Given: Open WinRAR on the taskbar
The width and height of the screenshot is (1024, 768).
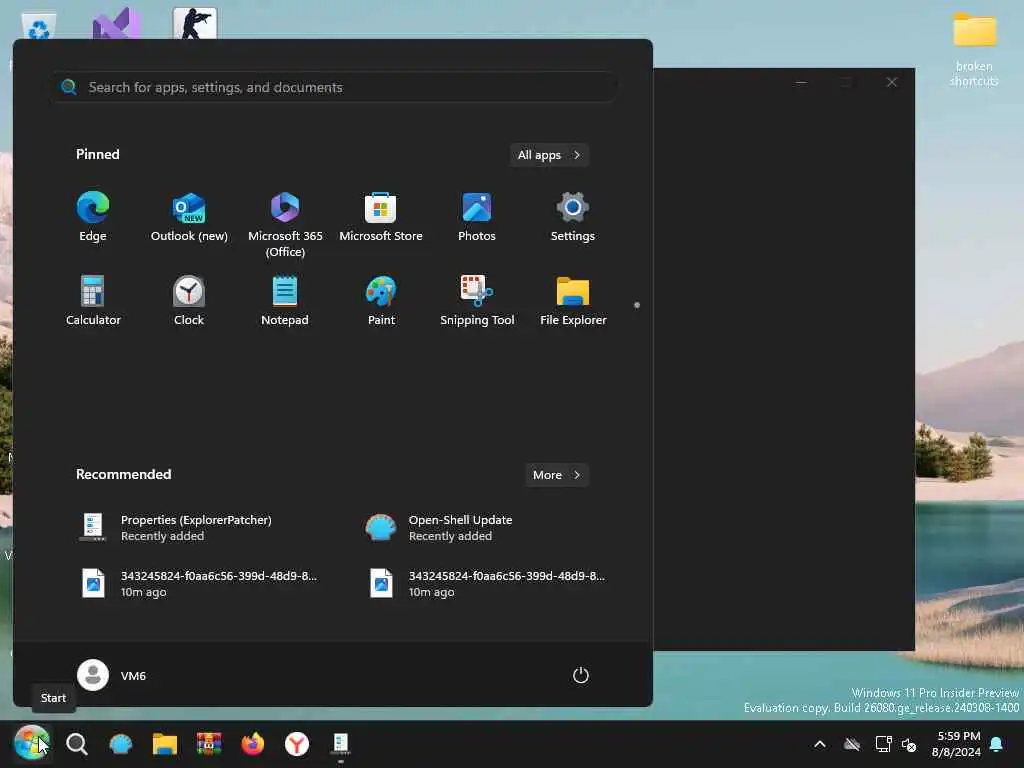Looking at the screenshot, I should pos(209,743).
